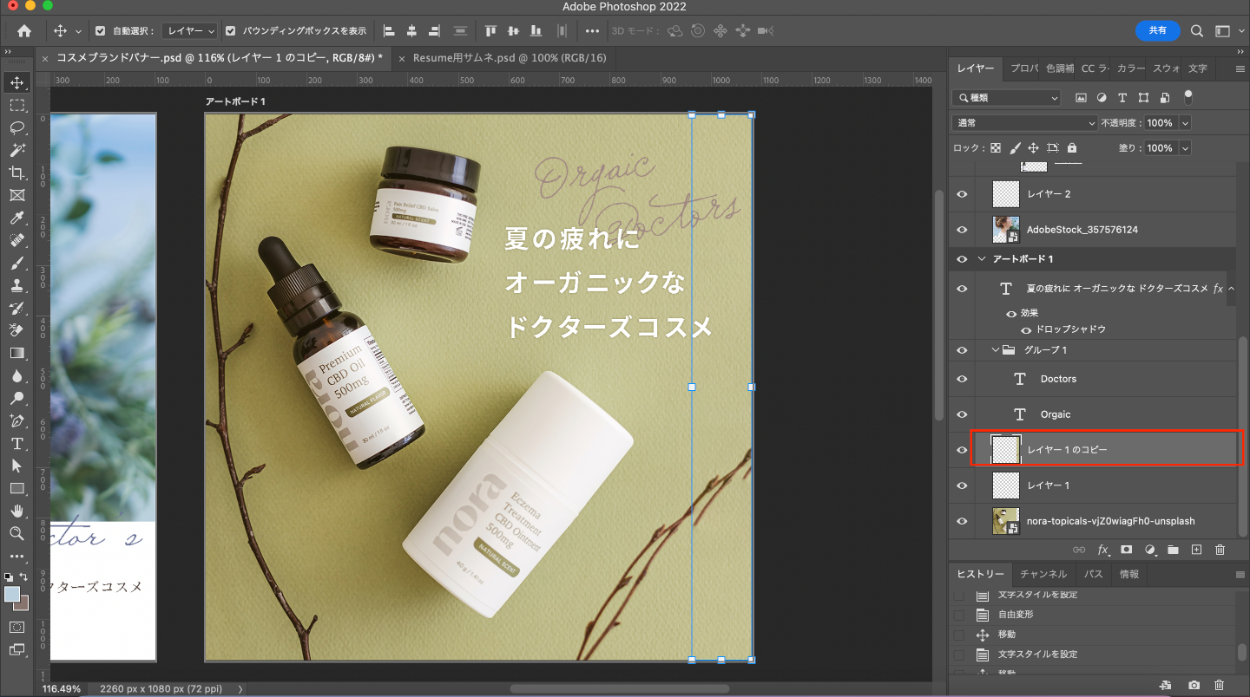Image resolution: width=1250 pixels, height=697 pixels.
Task: Click the delete layer trash icon
Action: click(1219, 550)
